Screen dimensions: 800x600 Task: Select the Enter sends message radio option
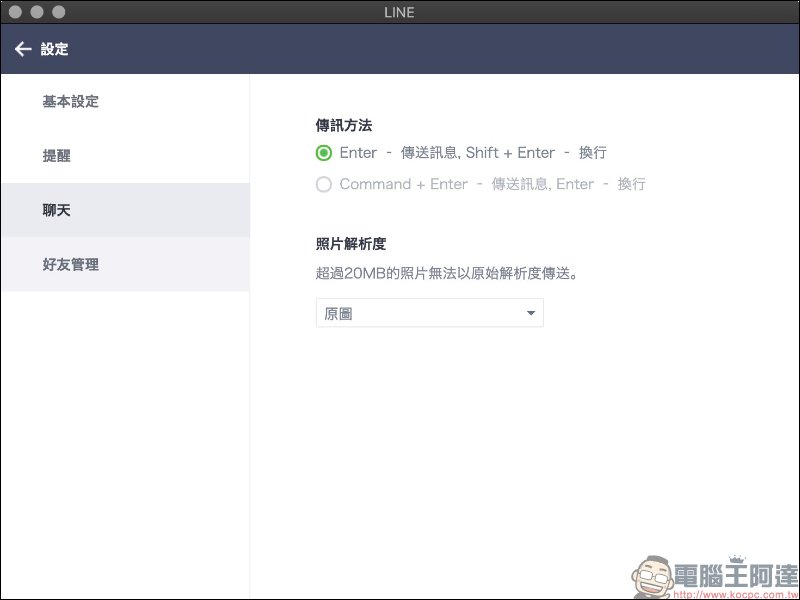pos(323,153)
